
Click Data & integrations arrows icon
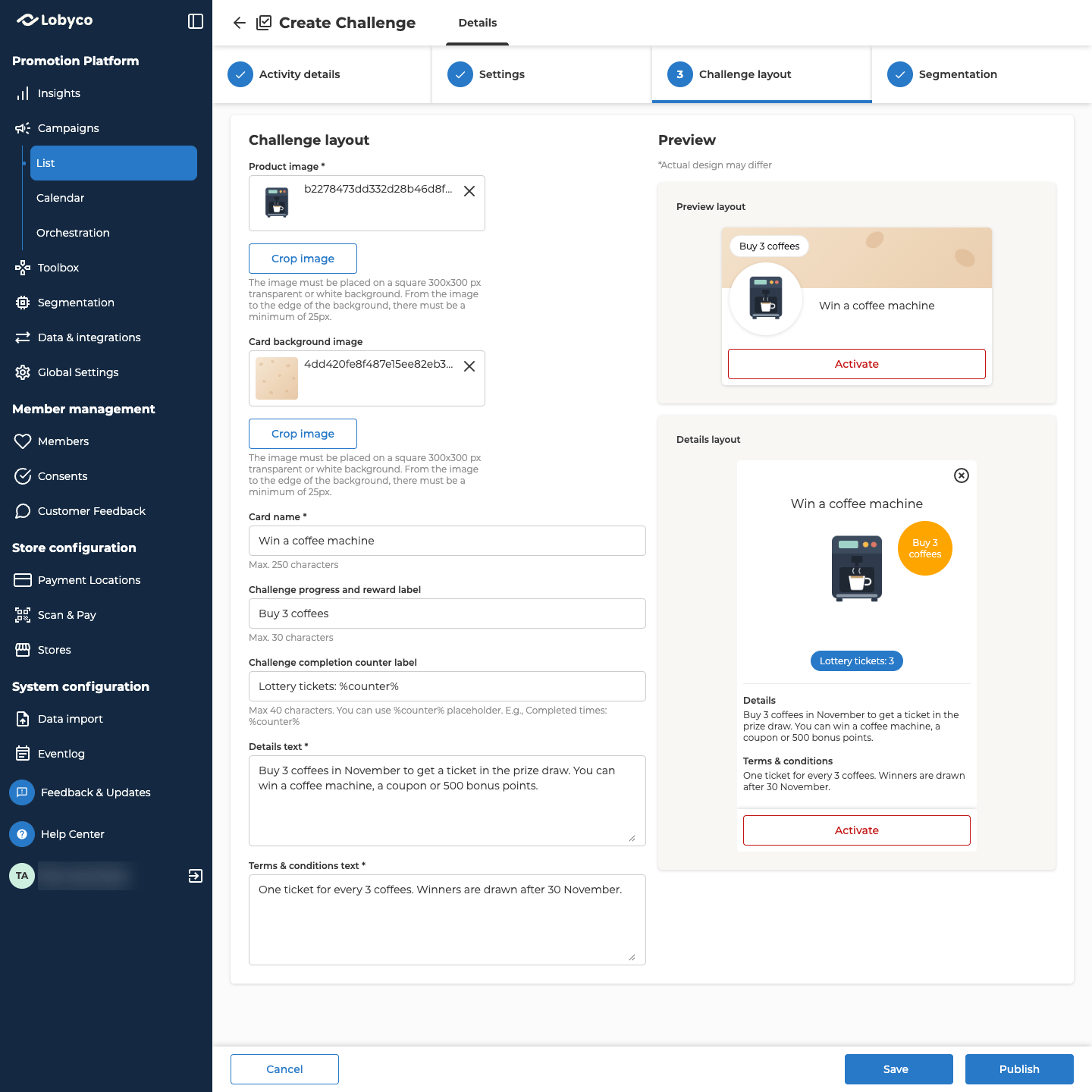[23, 337]
